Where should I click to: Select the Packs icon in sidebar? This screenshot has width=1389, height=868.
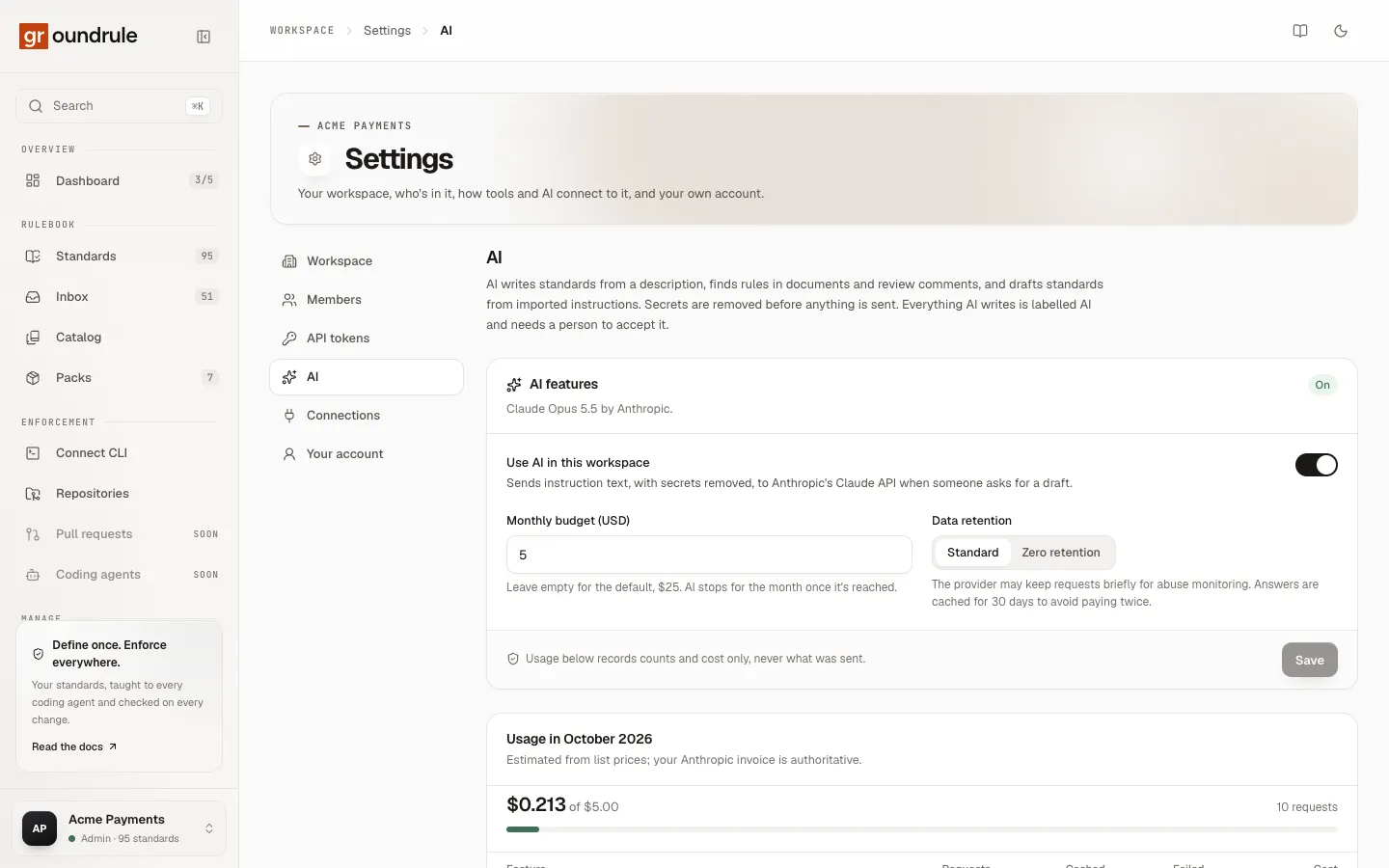point(33,377)
